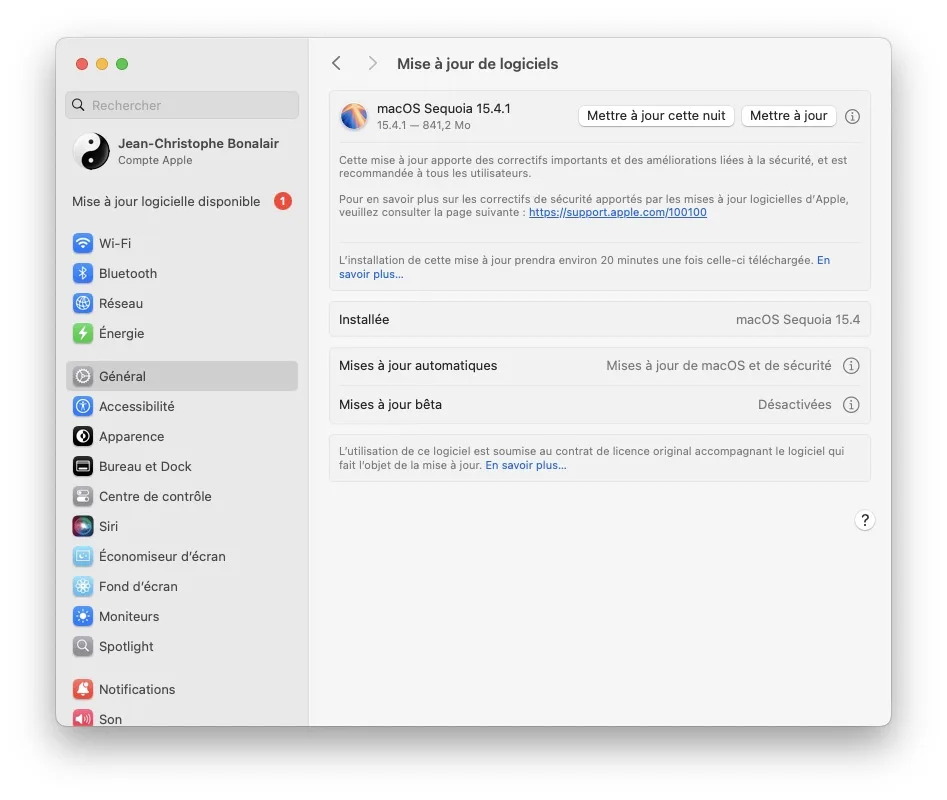Click the 'macOS Sequoia 15.4' installed version
Image resolution: width=947 pixels, height=800 pixels.
(797, 319)
